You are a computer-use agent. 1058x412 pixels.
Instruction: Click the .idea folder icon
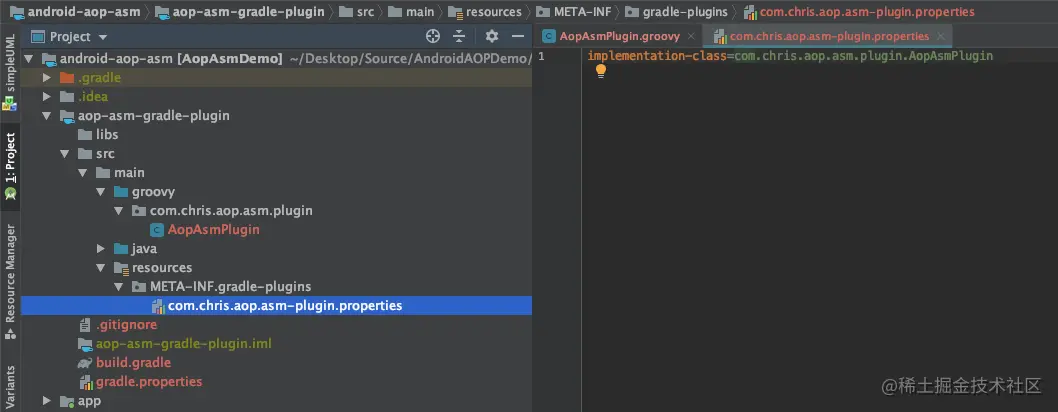[x=66, y=96]
